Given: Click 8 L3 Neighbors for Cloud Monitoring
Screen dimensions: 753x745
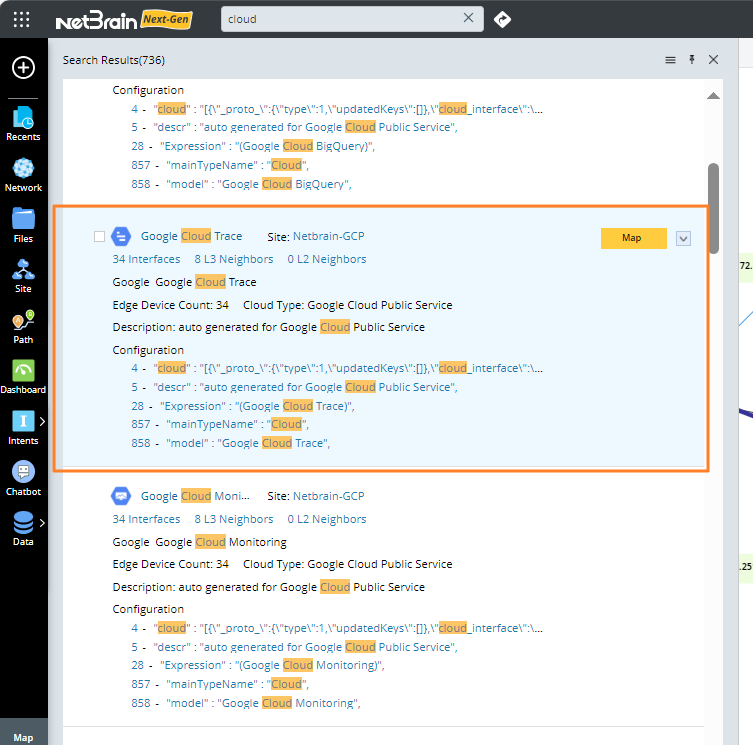Looking at the screenshot, I should [234, 519].
